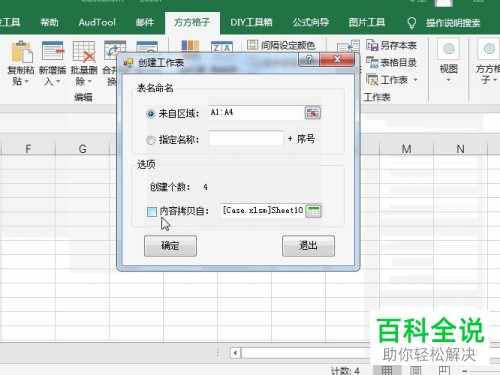Expand the 新增插入 dropdown arrow
Viewport: 500px width, 375px height.
[x=58, y=81]
